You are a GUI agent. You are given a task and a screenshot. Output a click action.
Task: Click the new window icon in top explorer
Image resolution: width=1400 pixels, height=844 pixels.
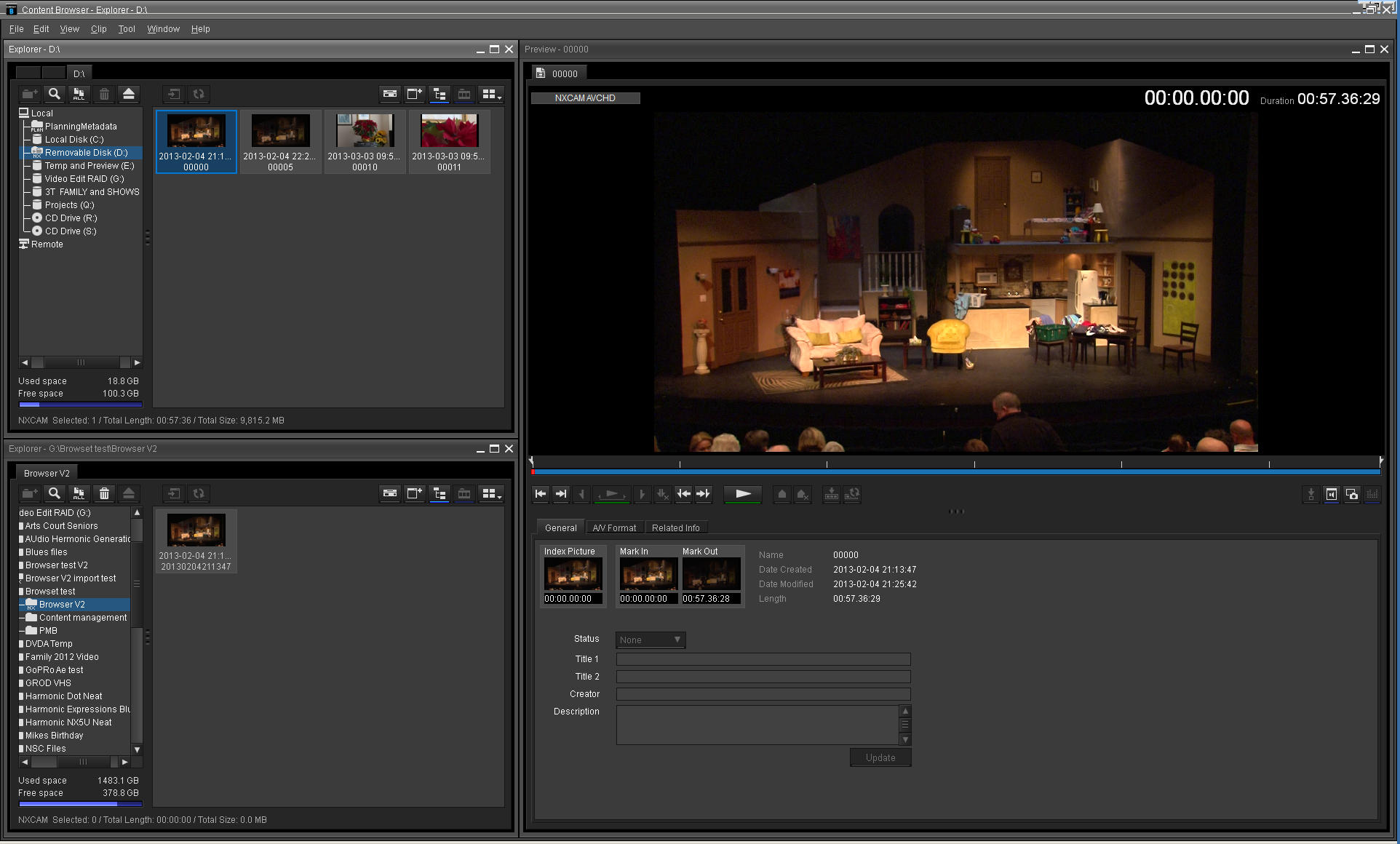click(414, 94)
